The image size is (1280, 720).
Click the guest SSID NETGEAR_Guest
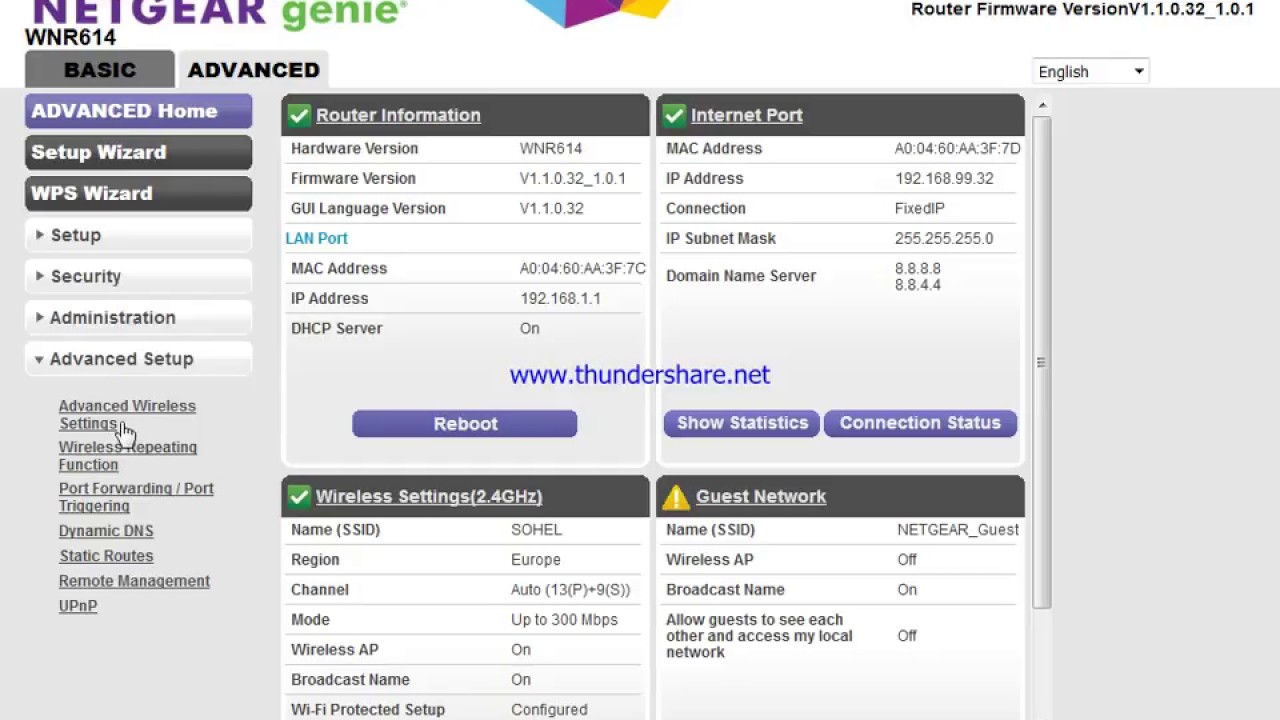point(958,529)
